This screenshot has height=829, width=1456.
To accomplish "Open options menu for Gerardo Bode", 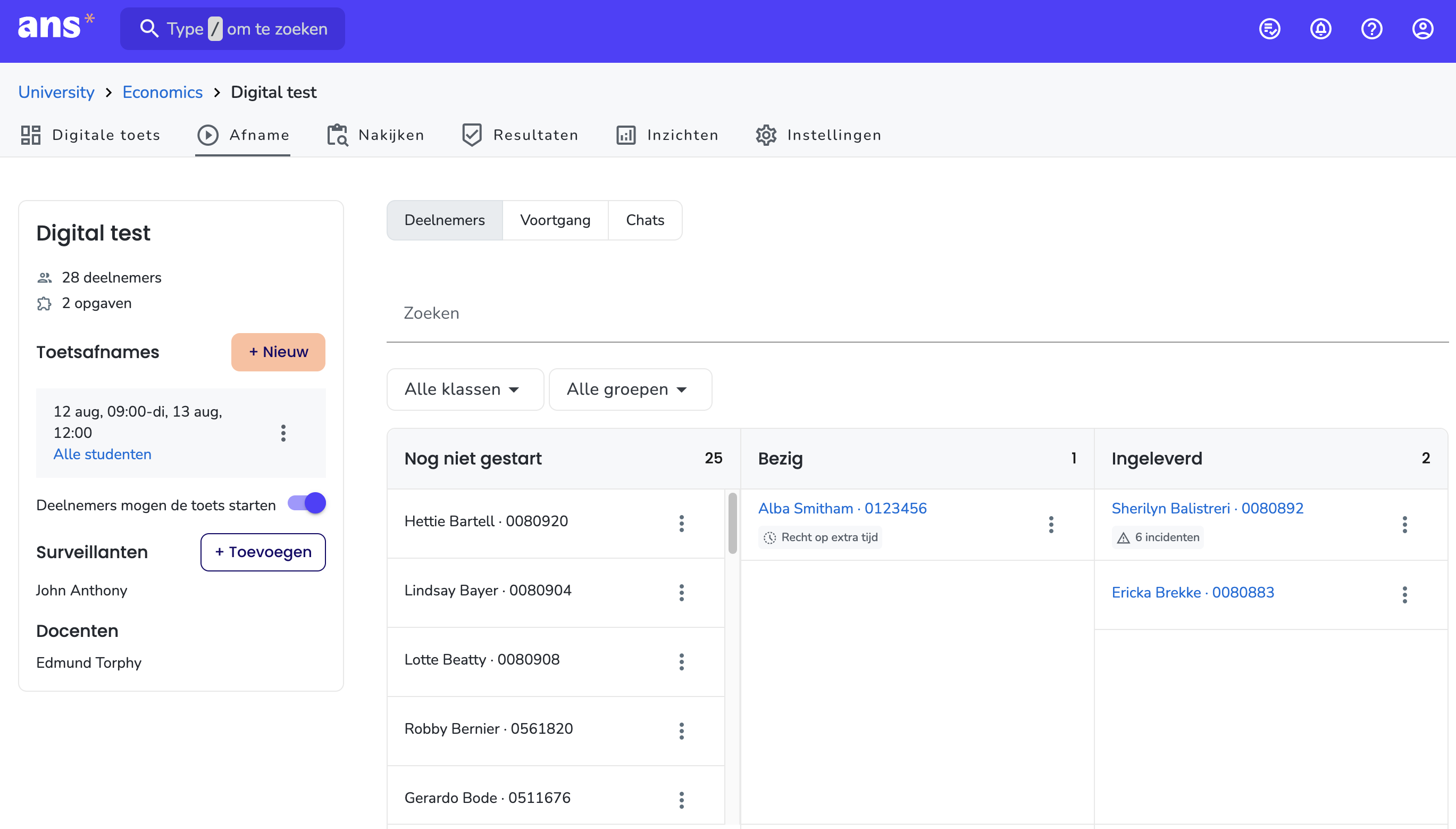I will coord(681,799).
